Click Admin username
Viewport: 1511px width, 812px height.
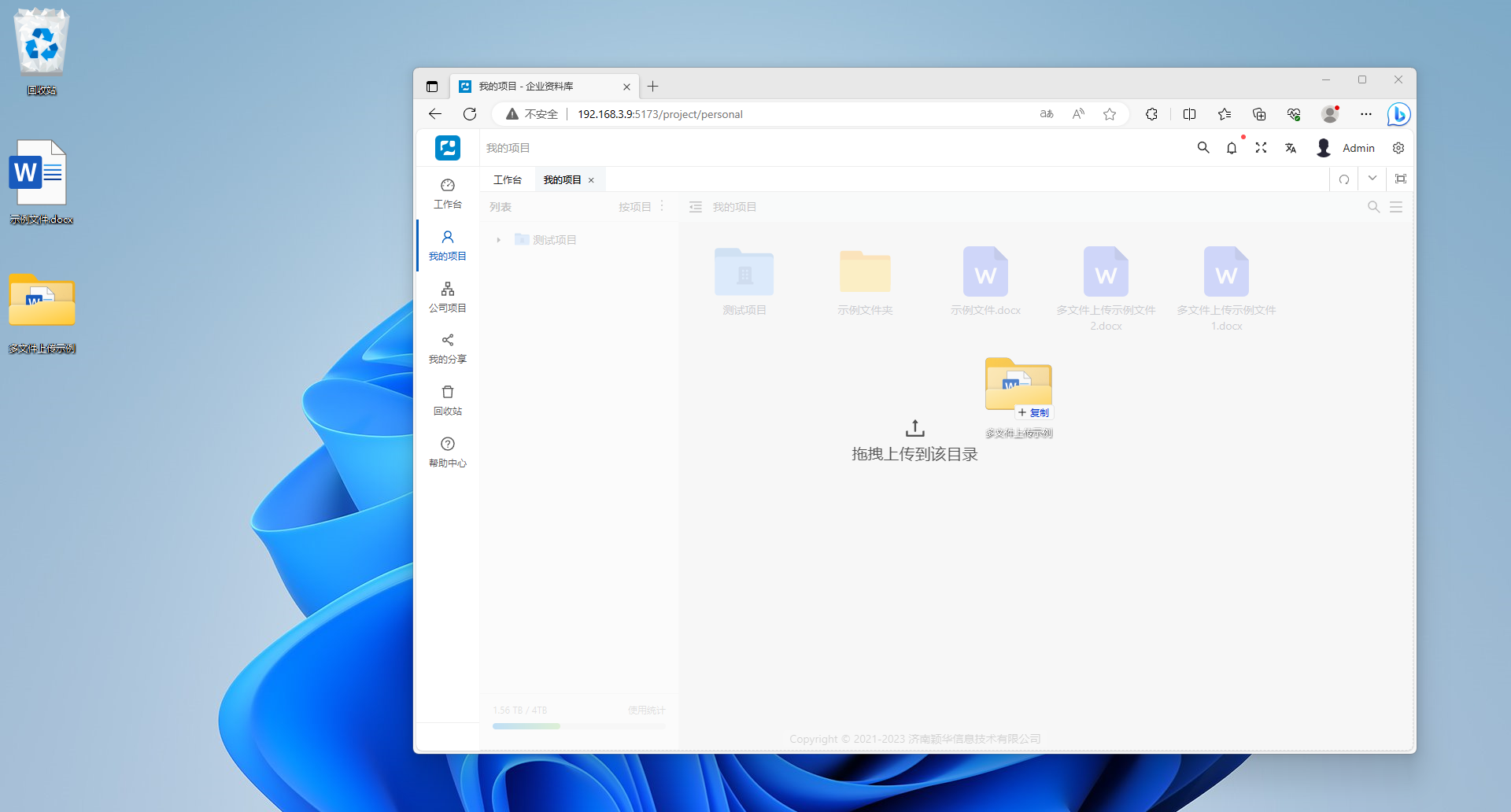pyautogui.click(x=1358, y=148)
